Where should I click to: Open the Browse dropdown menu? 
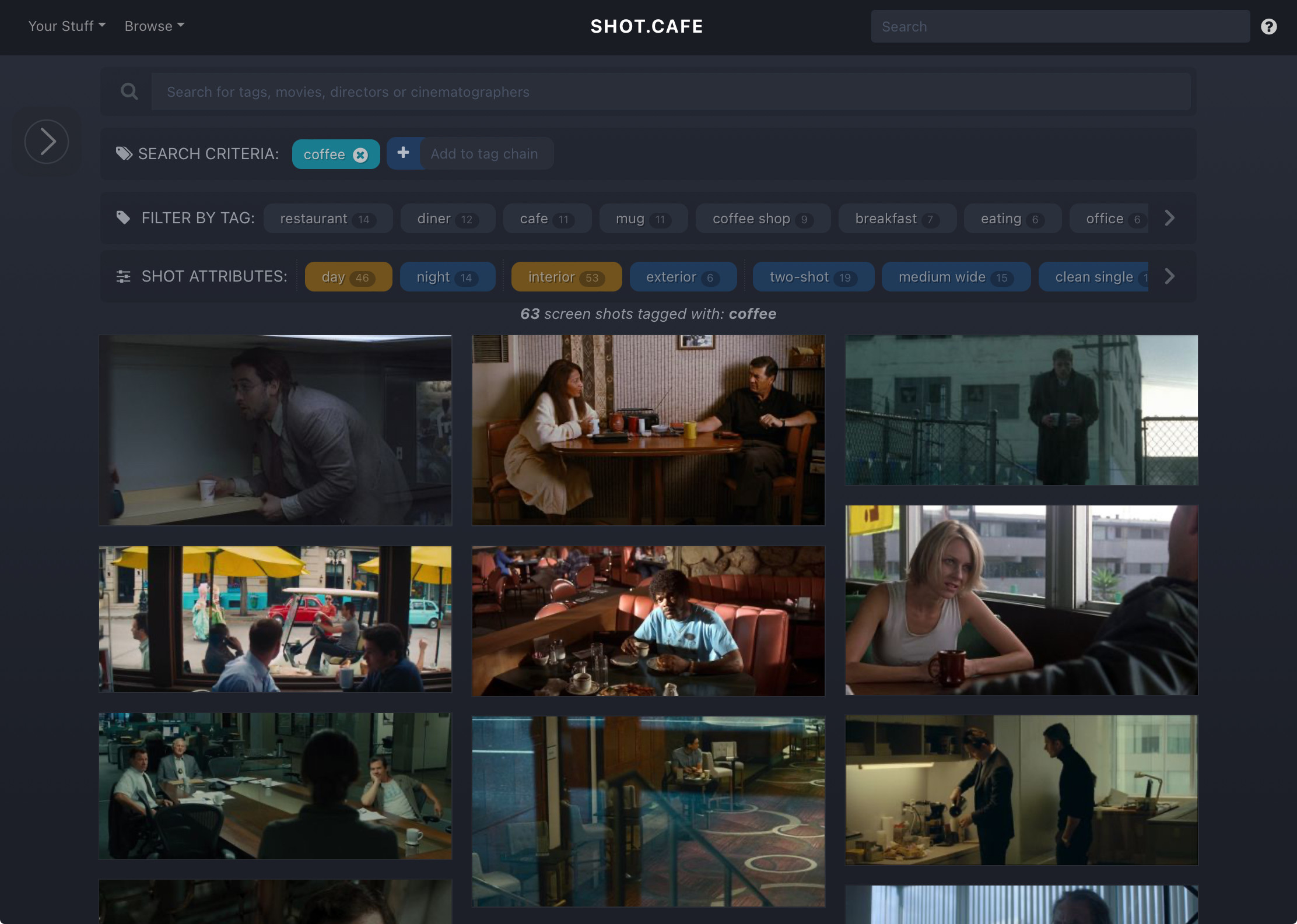click(x=154, y=26)
